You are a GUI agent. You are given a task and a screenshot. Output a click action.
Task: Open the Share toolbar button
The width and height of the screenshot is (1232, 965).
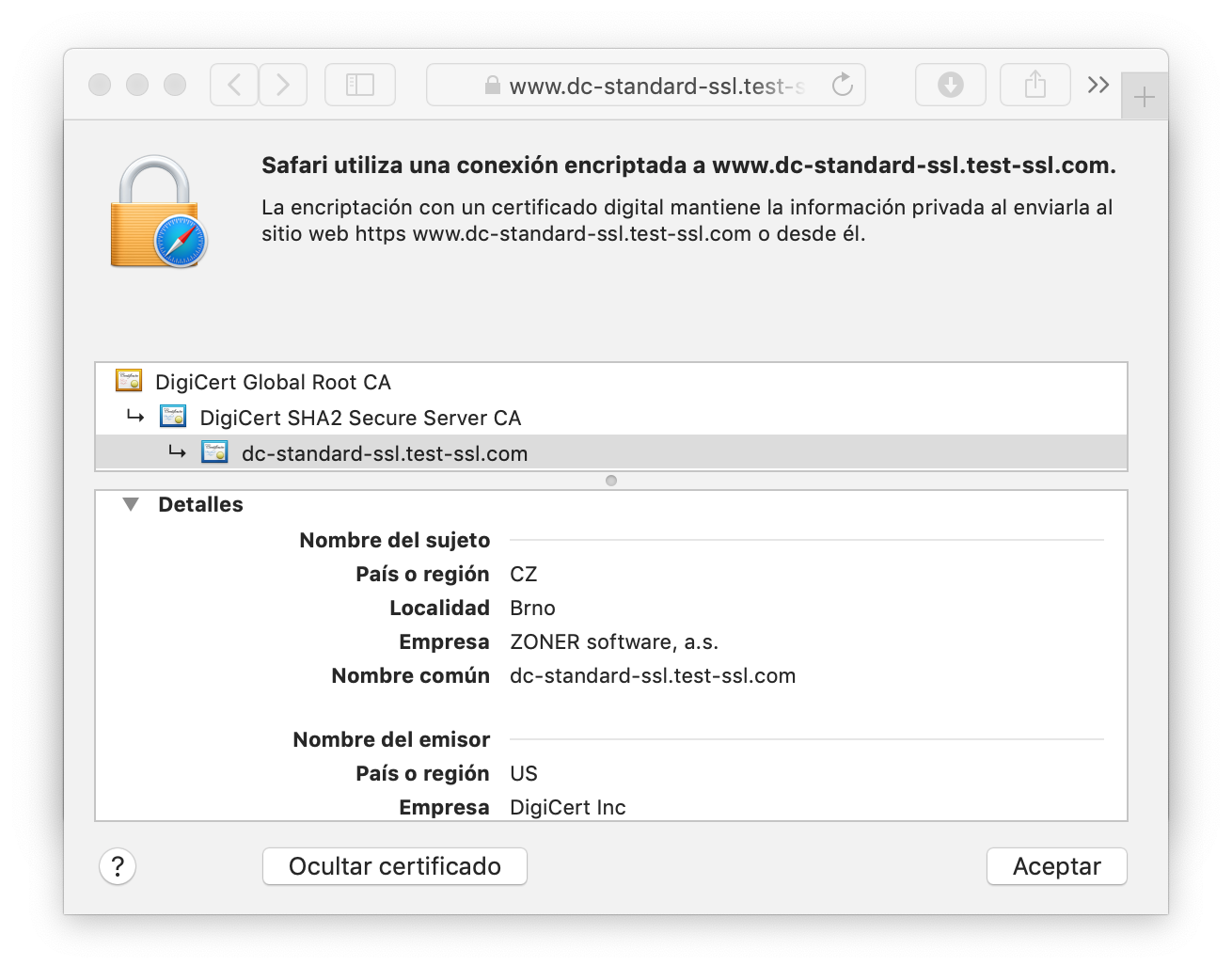(1035, 85)
